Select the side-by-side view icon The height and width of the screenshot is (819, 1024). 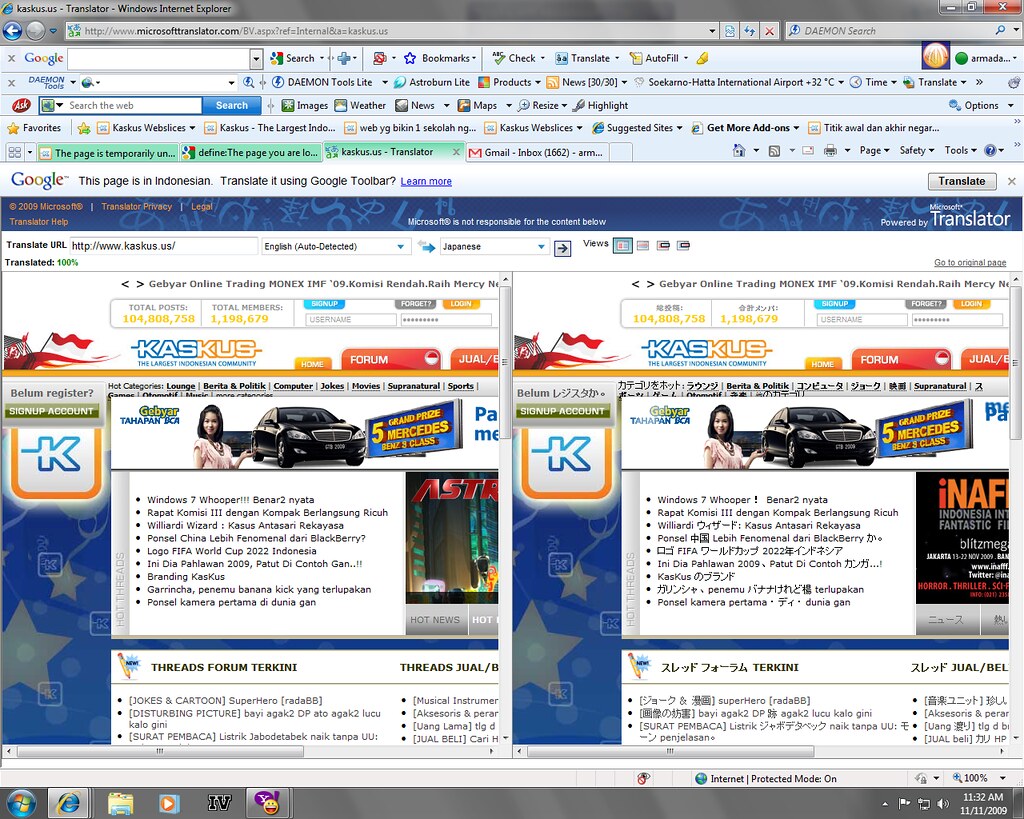coord(622,246)
